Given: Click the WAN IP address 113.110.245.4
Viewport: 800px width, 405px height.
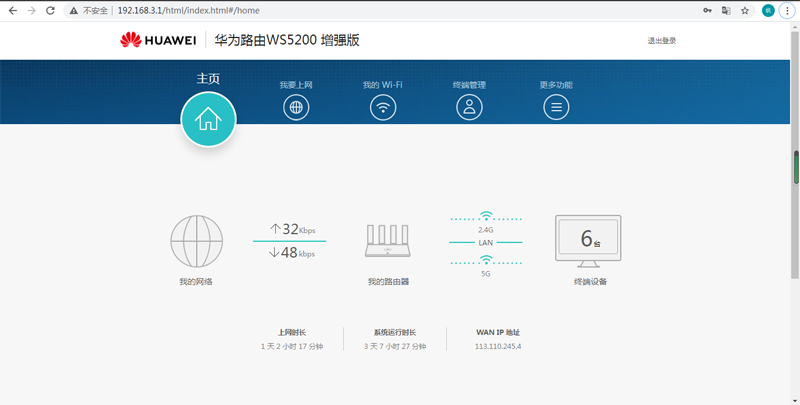Looking at the screenshot, I should (x=498, y=346).
